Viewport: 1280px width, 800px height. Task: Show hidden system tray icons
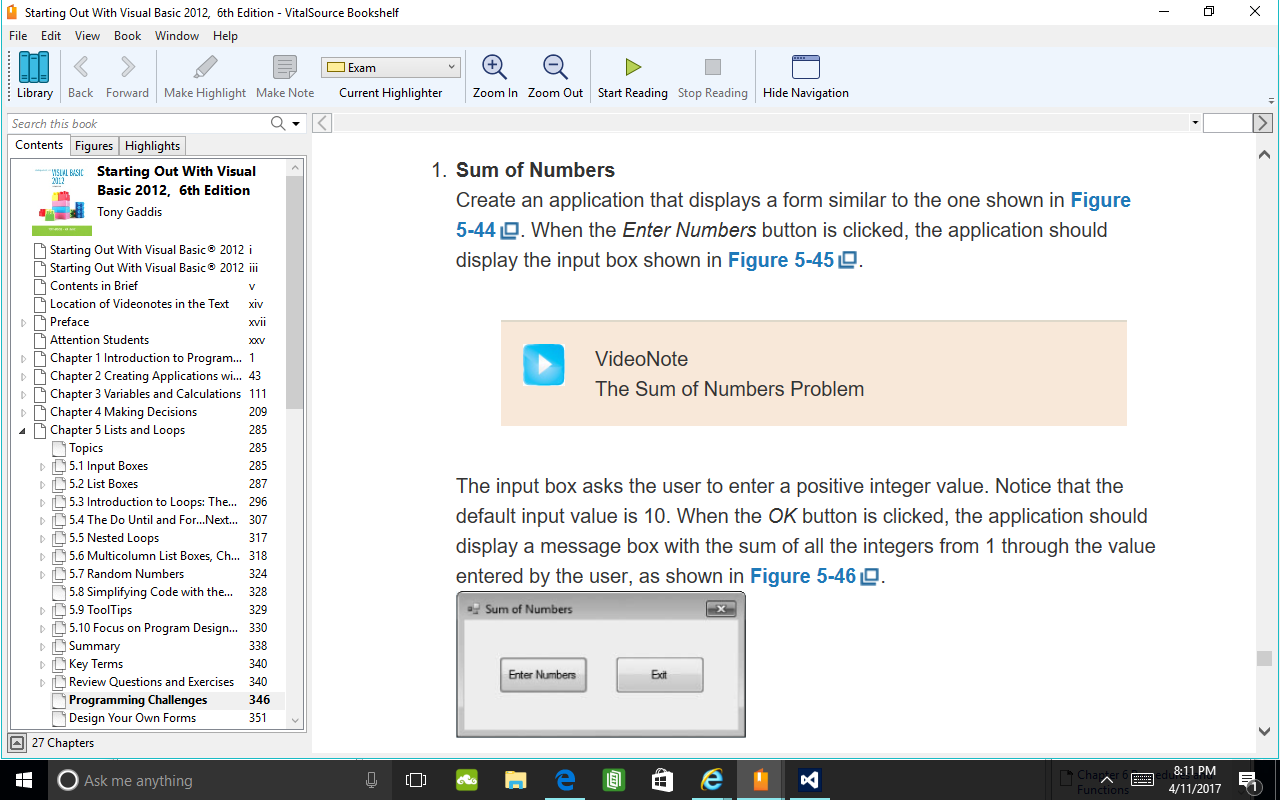point(1107,780)
